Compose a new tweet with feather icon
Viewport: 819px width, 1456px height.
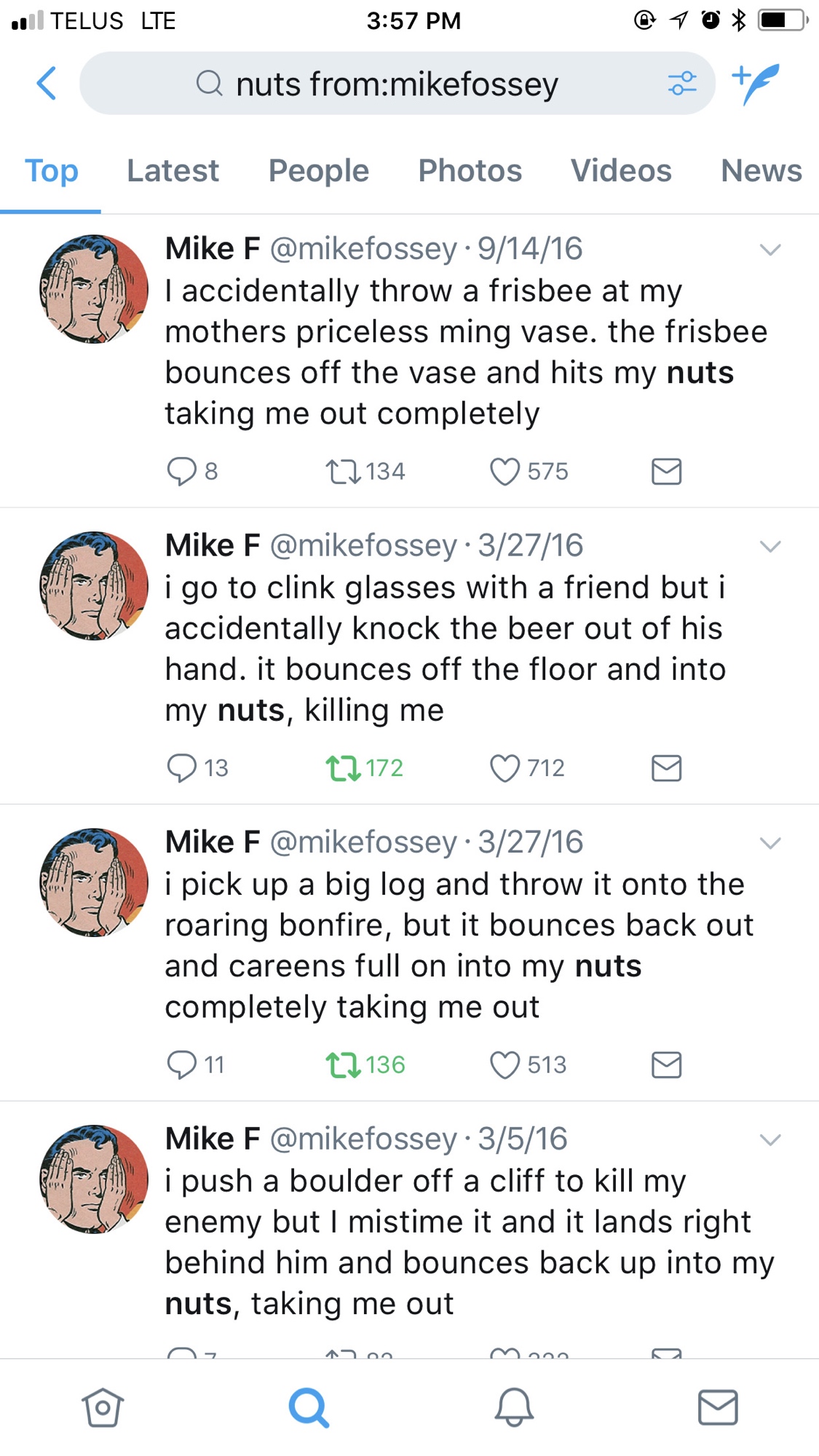(x=757, y=83)
